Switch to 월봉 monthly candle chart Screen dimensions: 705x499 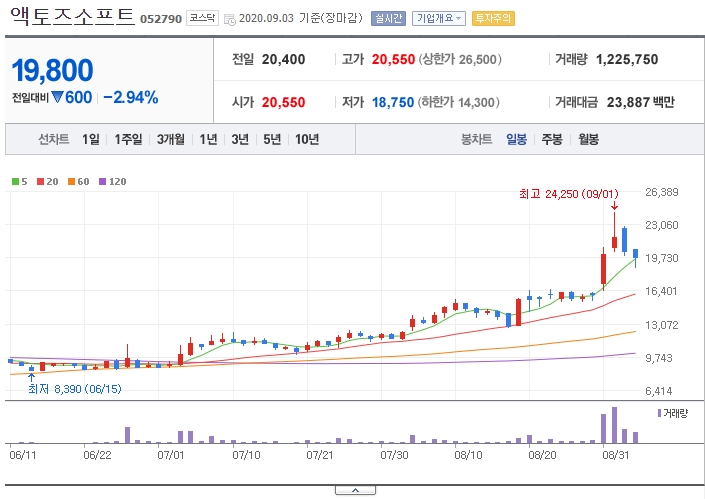click(589, 139)
